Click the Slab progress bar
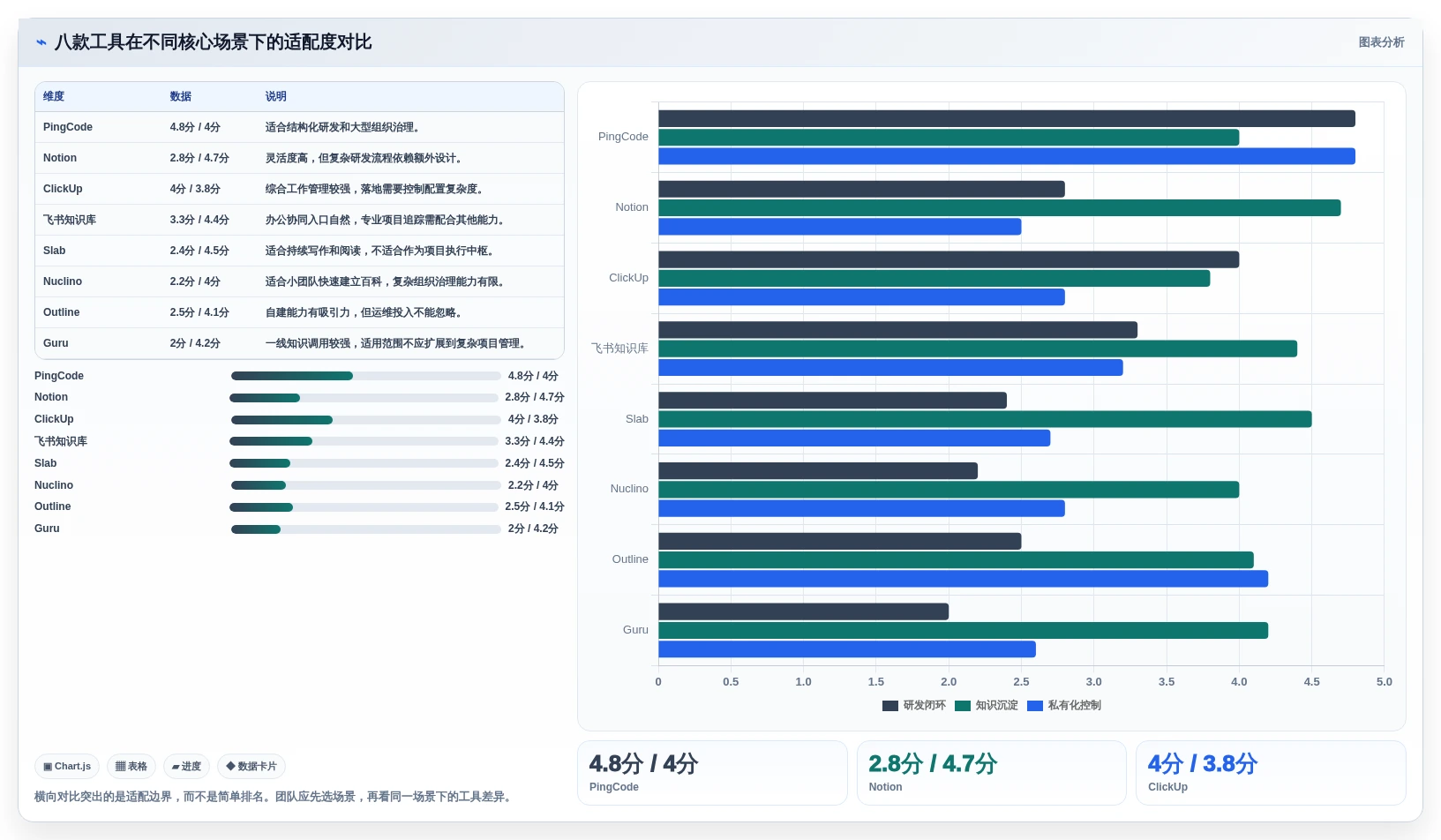The height and width of the screenshot is (840, 1441). (364, 463)
